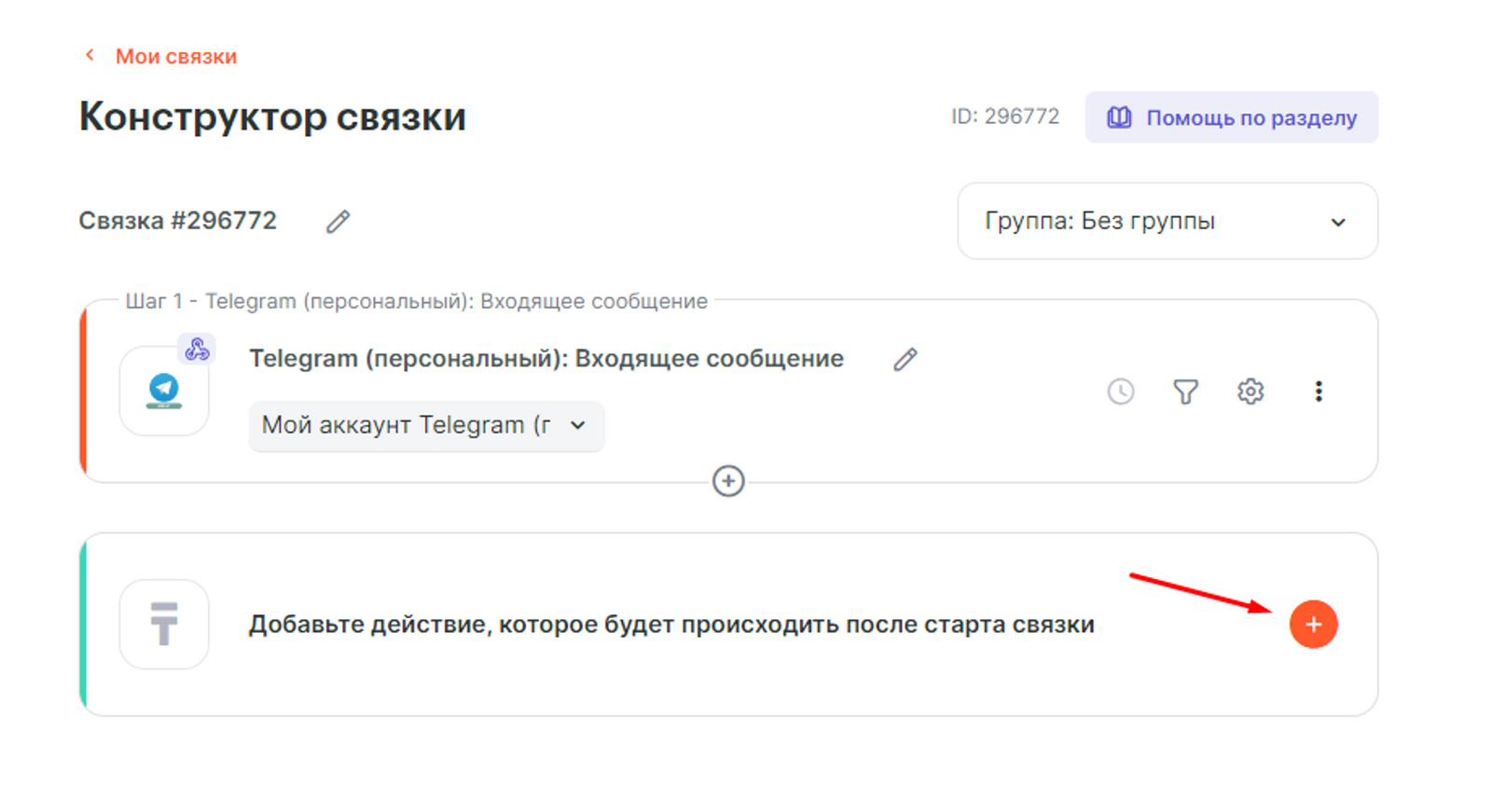
Task: Open the Мой аккаунт Telegram account dropdown
Action: coord(425,426)
